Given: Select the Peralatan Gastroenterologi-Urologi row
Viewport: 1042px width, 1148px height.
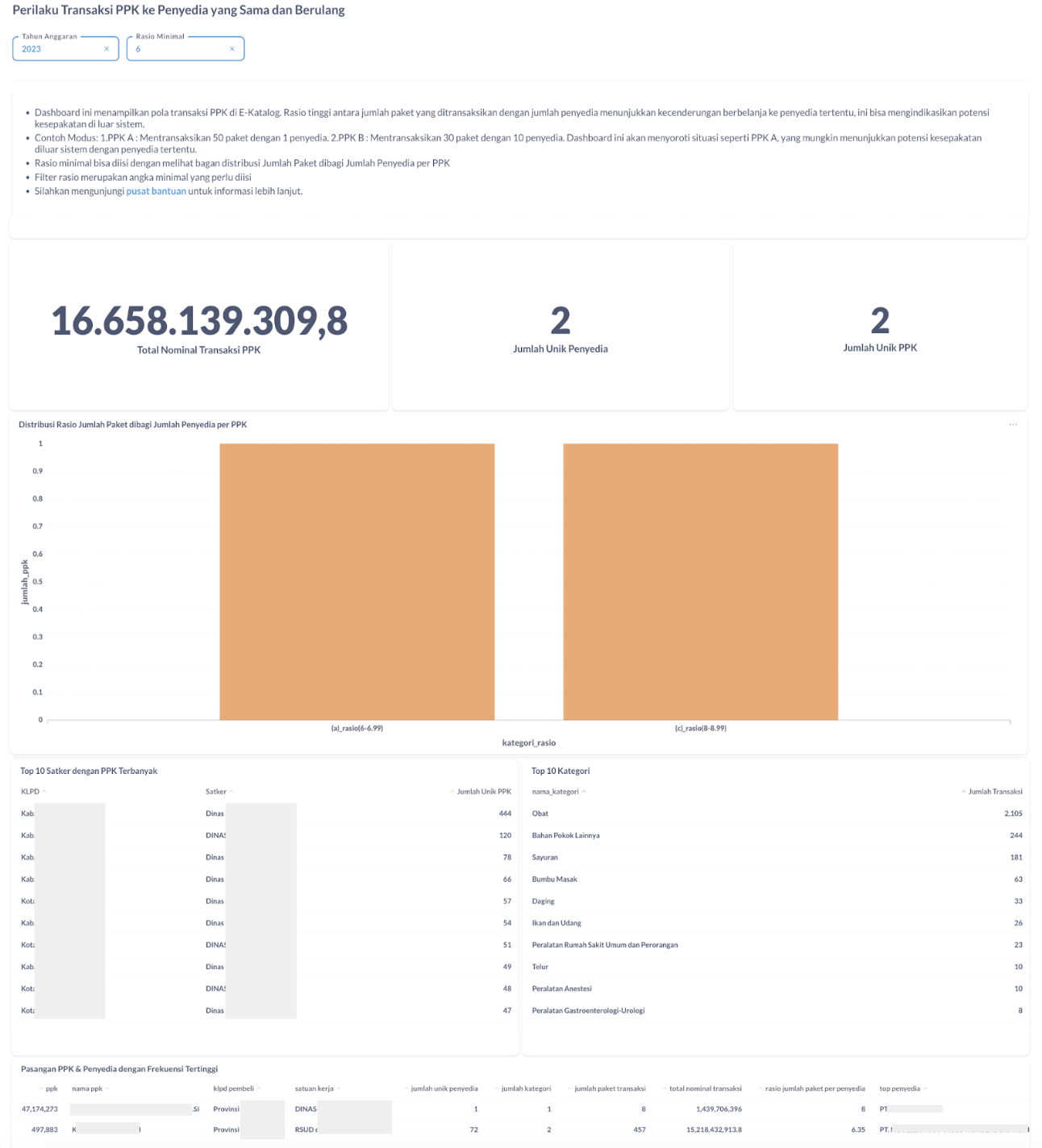Looking at the screenshot, I should [x=777, y=1010].
